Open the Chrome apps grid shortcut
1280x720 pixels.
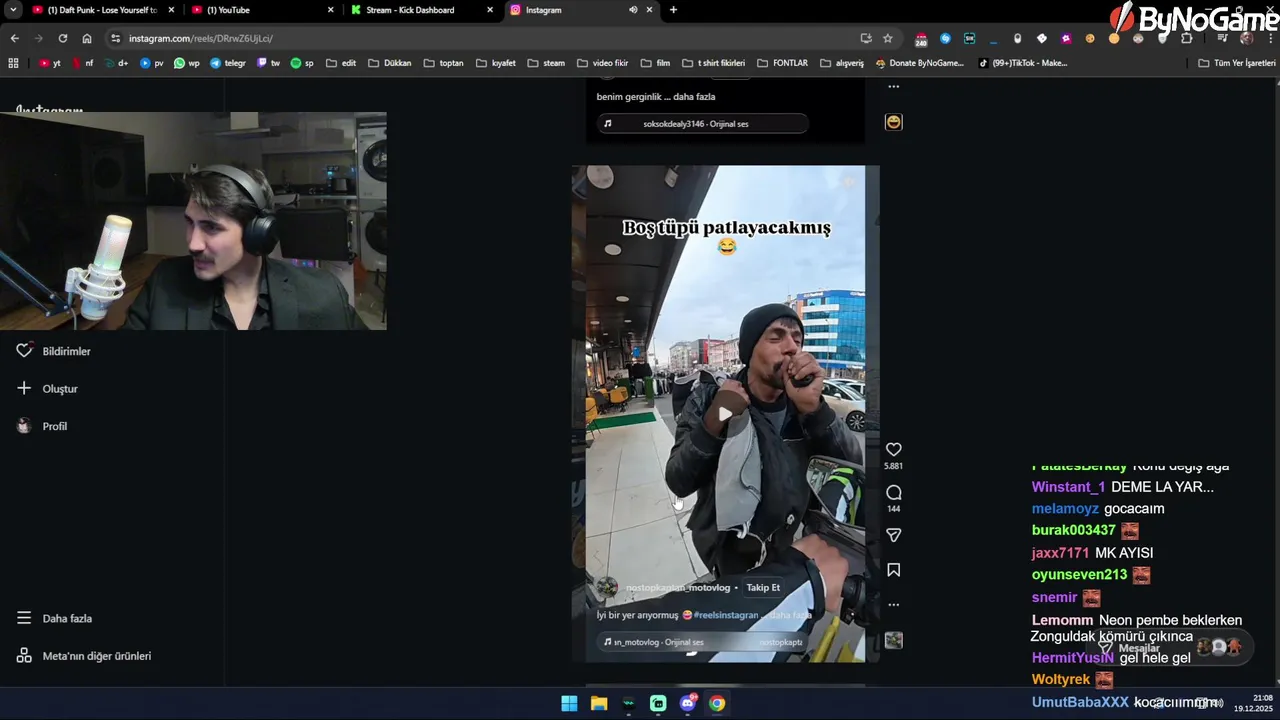13,63
